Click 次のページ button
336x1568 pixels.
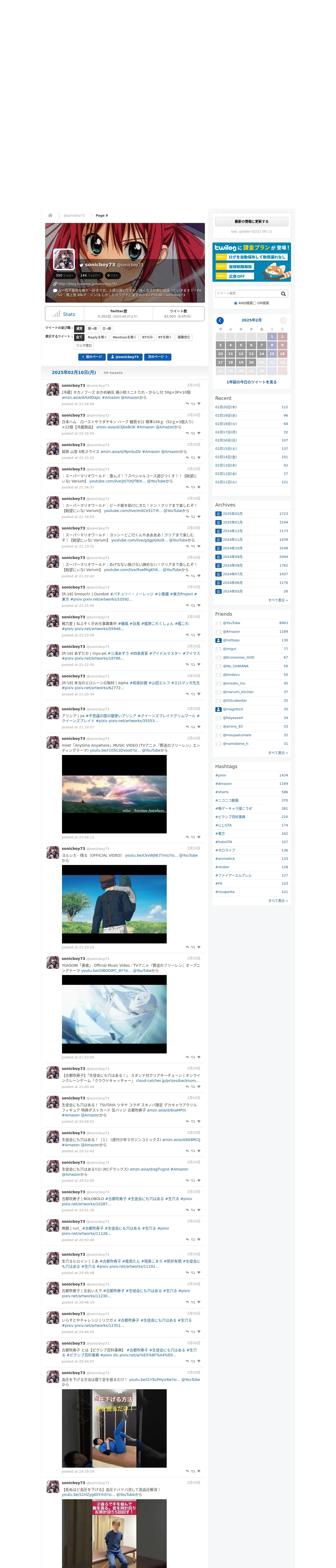(x=158, y=357)
